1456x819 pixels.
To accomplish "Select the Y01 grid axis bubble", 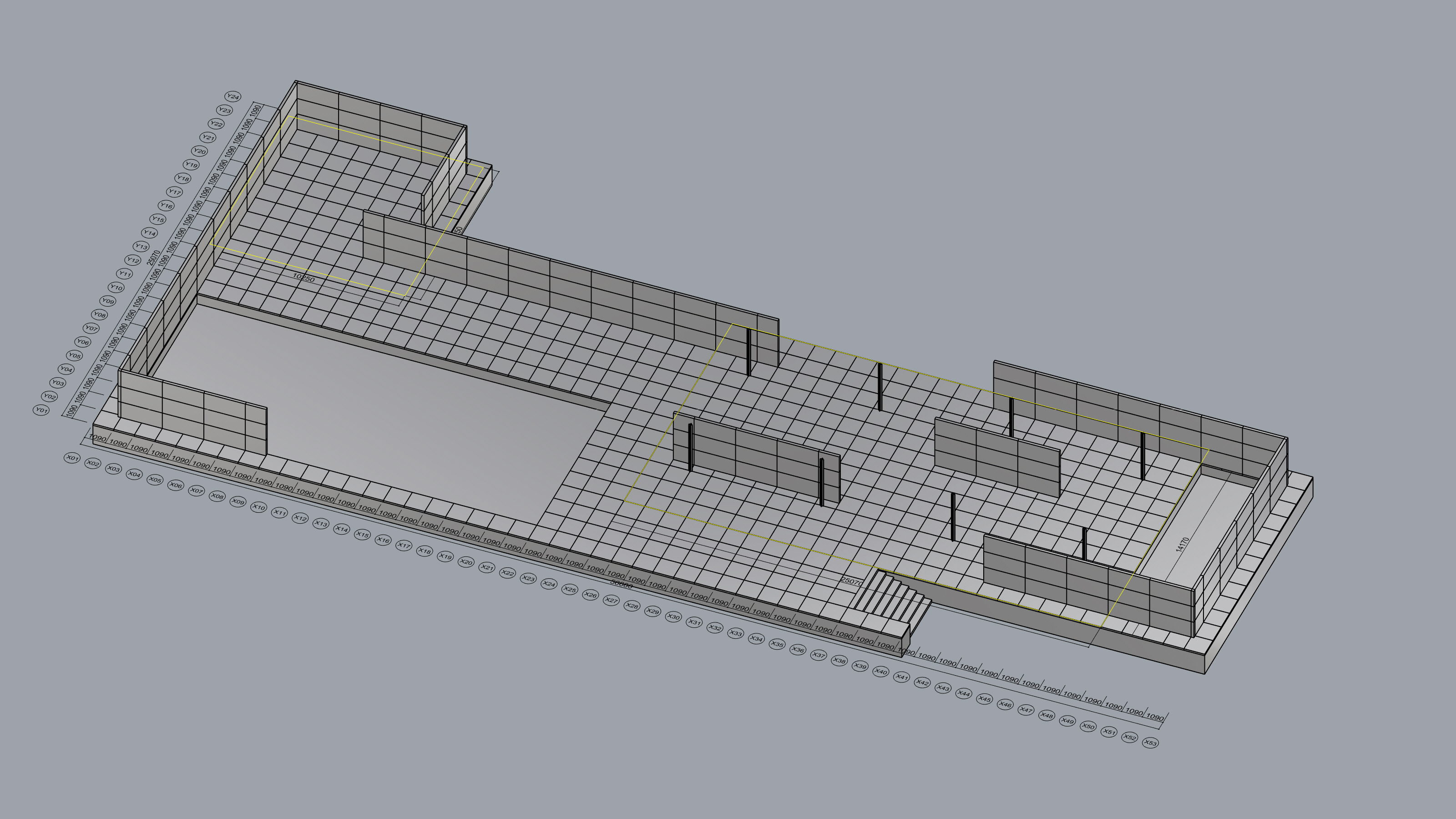I will (41, 410).
